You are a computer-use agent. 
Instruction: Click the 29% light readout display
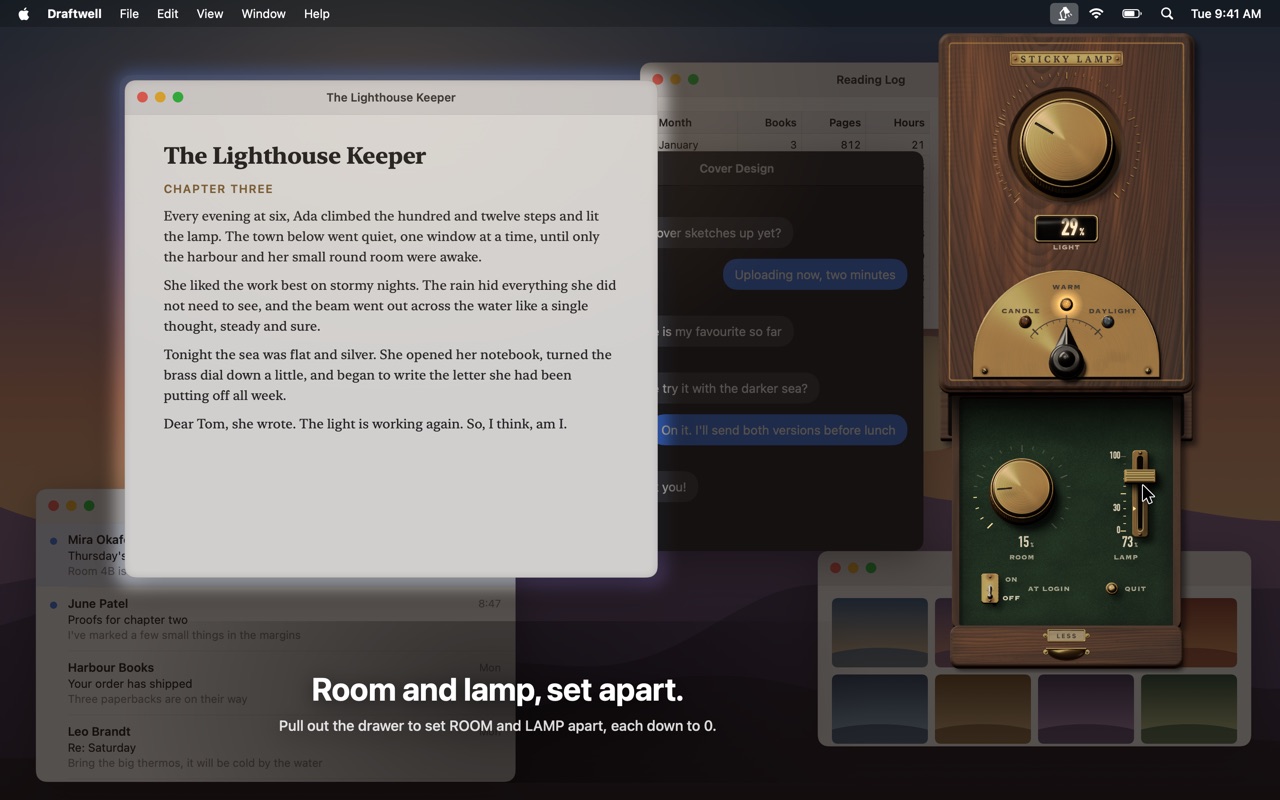[1066, 229]
